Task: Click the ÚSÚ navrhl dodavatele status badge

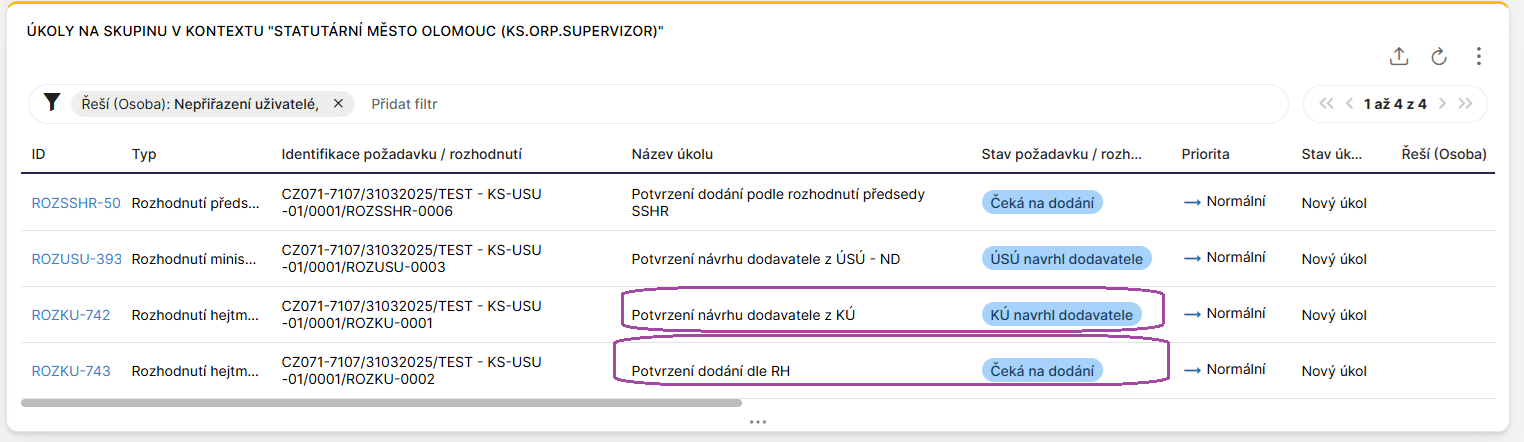Action: 1066,259
